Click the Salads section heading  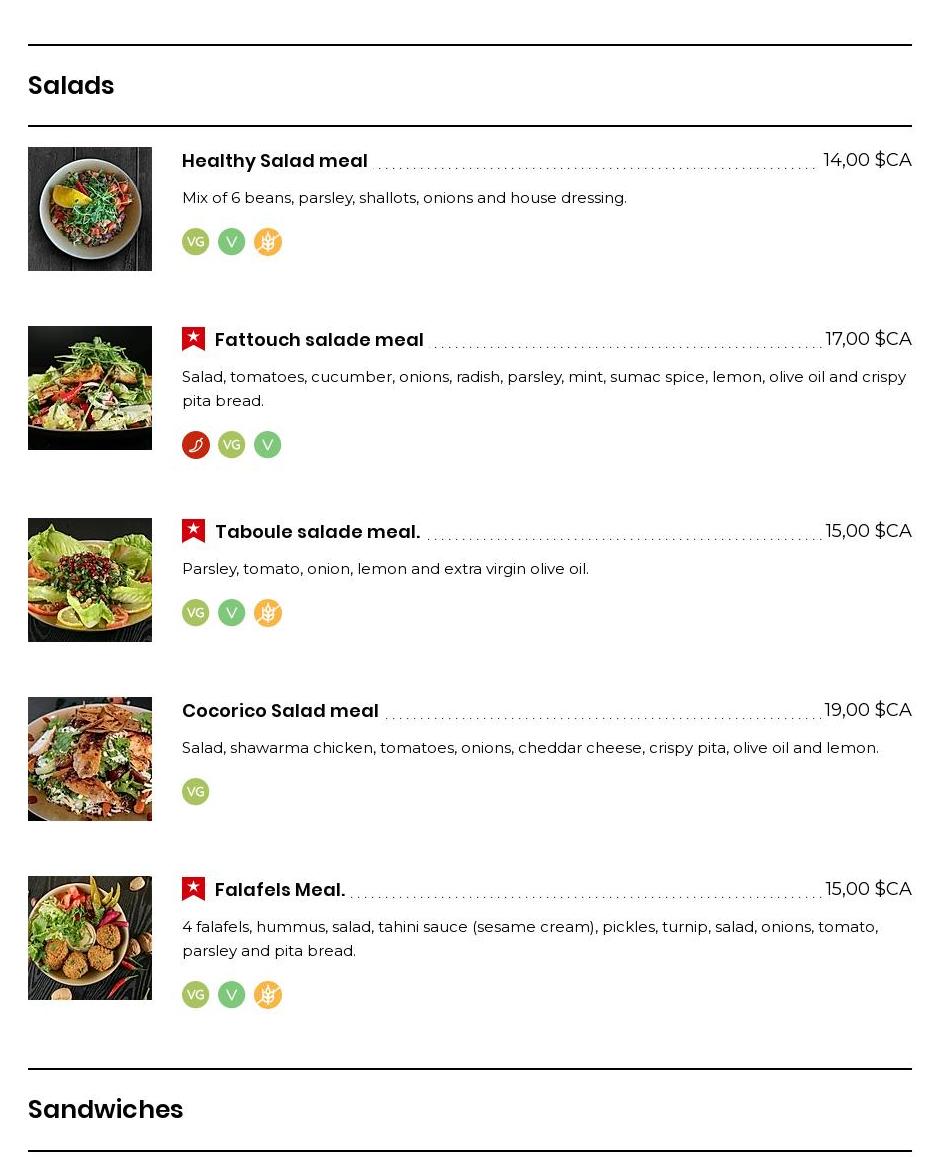pyautogui.click(x=71, y=86)
